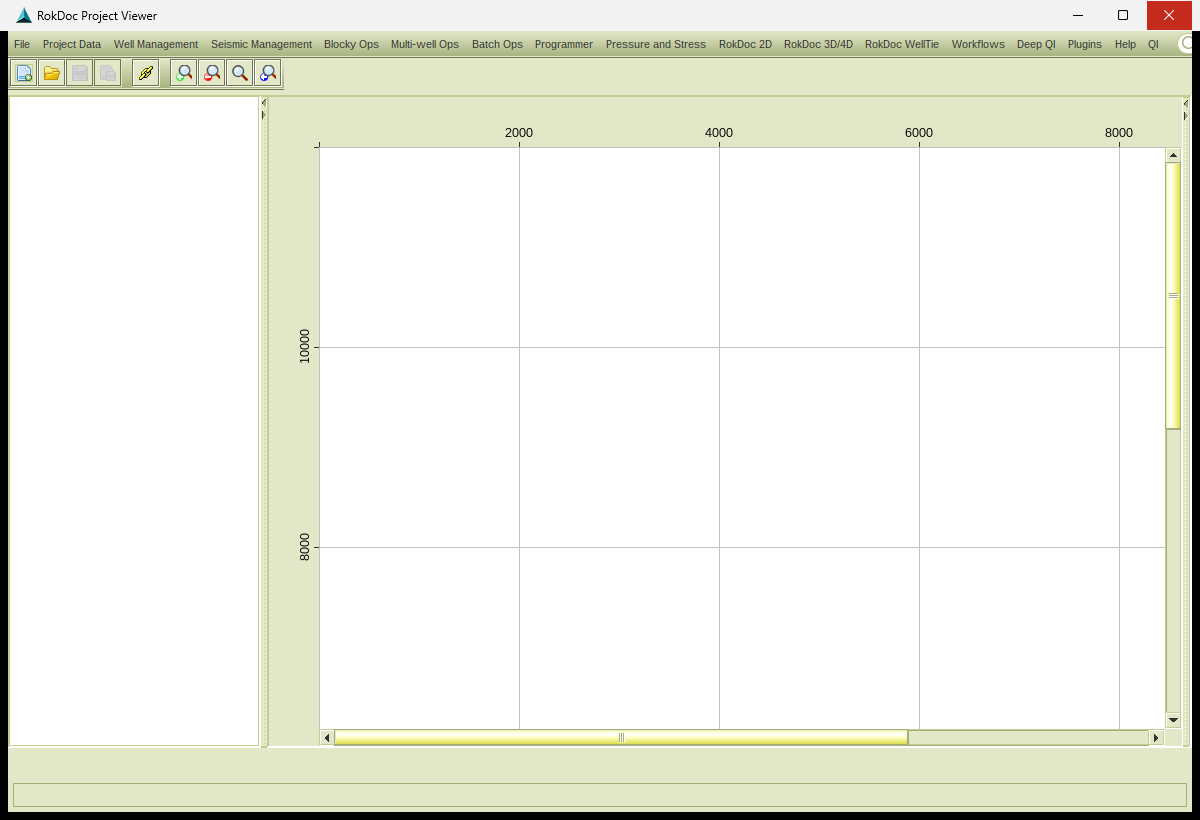
Task: Close the RokDoc Project Viewer window
Action: [x=1169, y=15]
